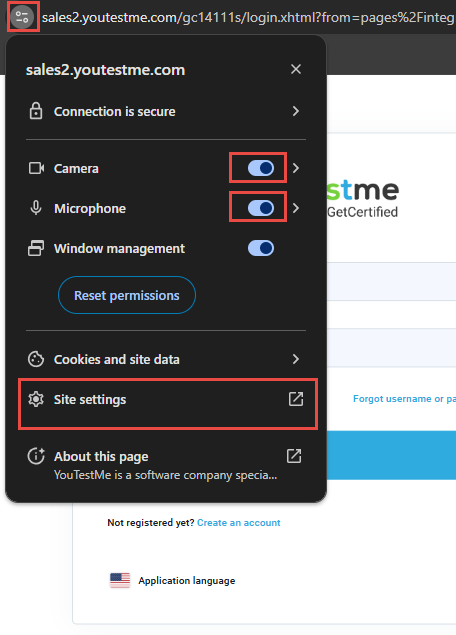Disable the Camera permission toggle
456x635 pixels.
(261, 168)
